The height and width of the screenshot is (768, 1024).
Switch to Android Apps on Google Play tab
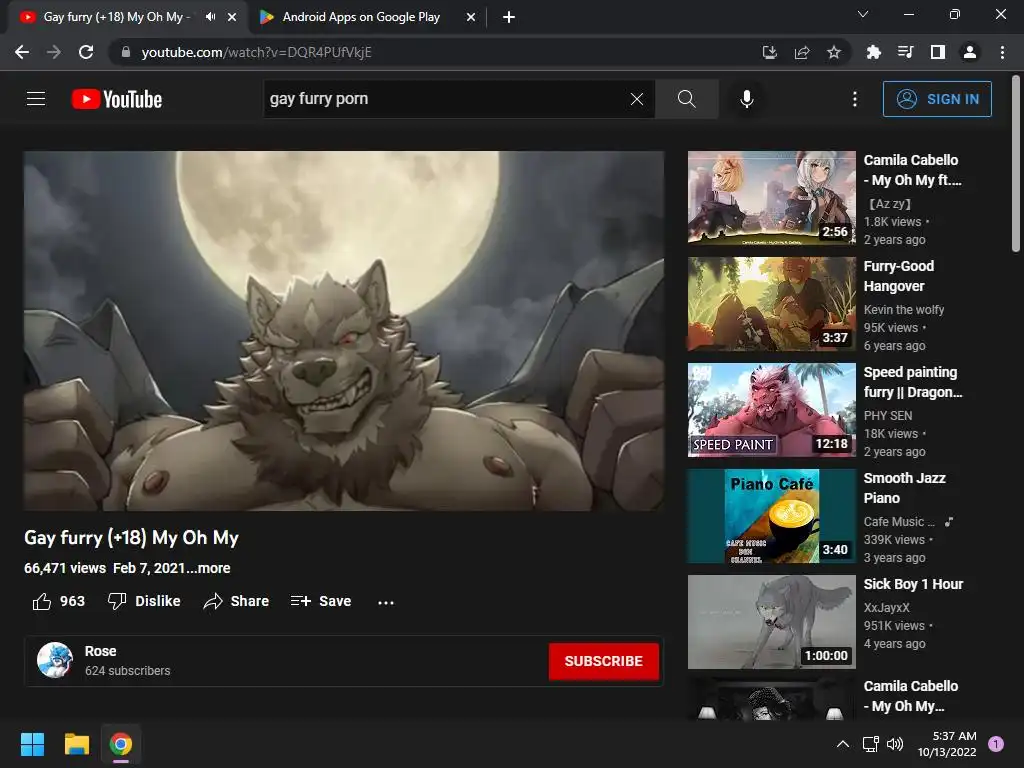pyautogui.click(x=360, y=17)
